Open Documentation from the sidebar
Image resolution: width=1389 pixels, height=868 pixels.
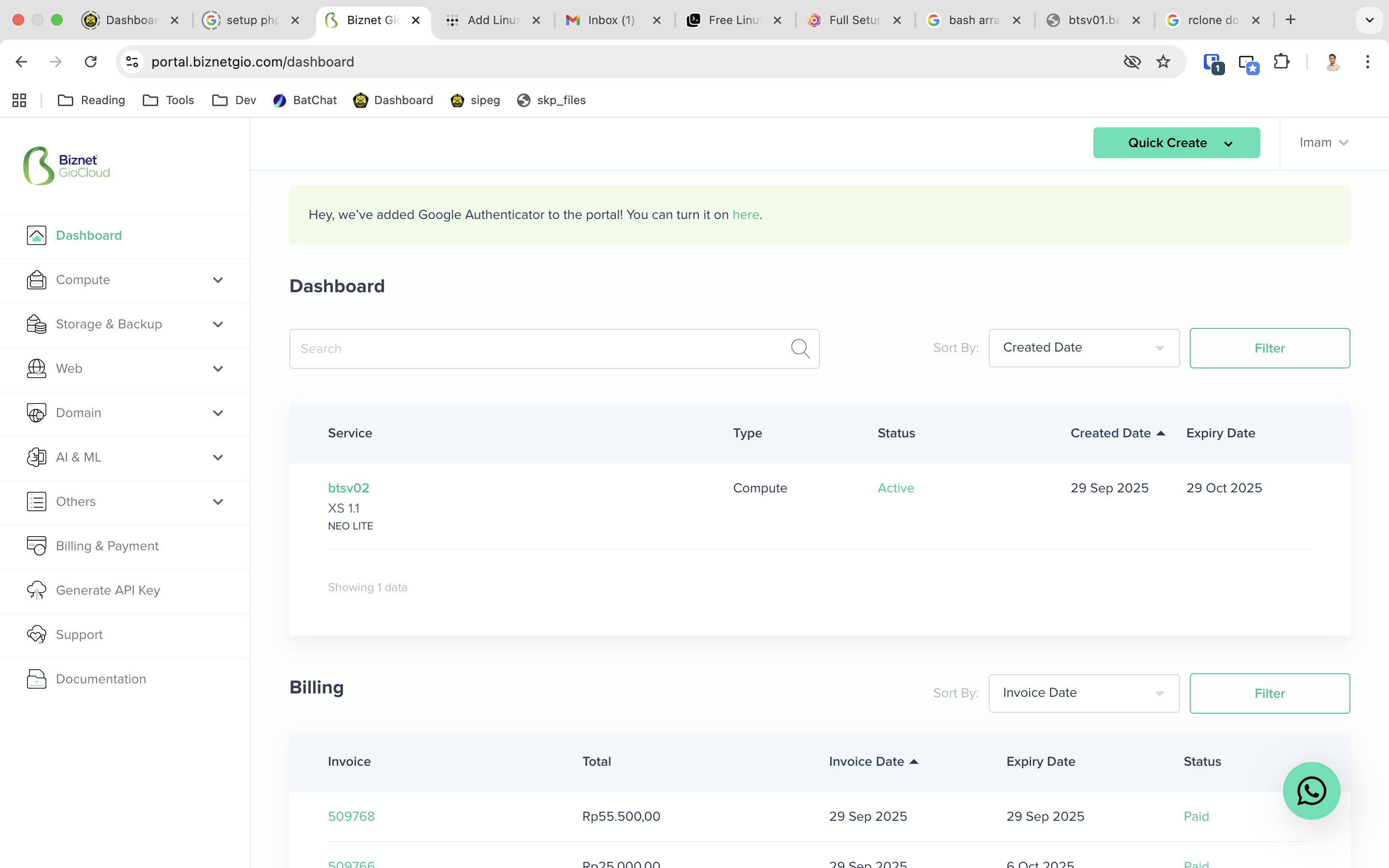pos(100,678)
